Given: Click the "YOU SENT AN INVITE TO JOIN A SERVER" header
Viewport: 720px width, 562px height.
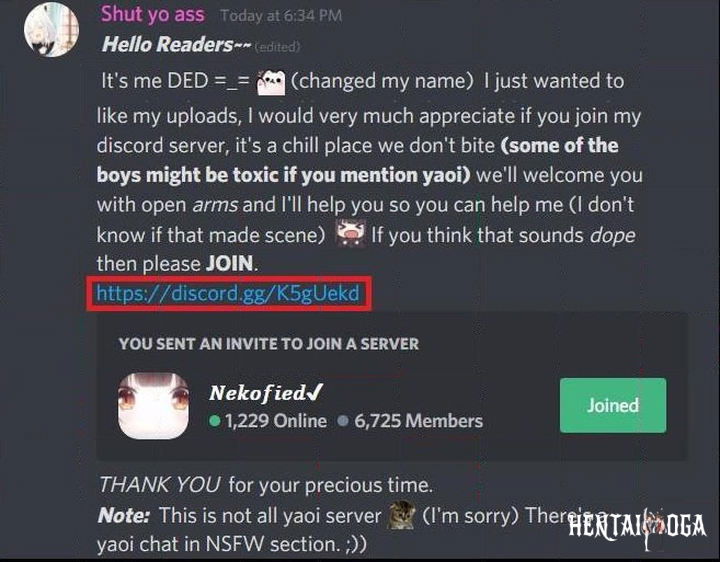Looking at the screenshot, I should point(269,344).
